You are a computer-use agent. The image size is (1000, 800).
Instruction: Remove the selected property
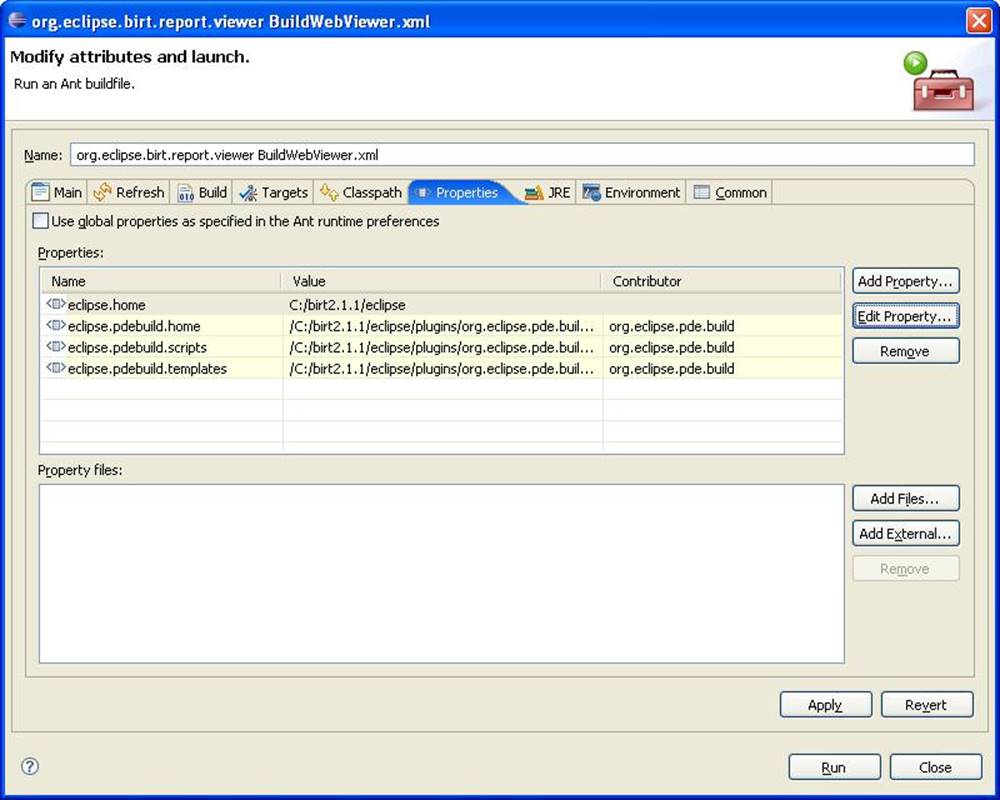906,351
